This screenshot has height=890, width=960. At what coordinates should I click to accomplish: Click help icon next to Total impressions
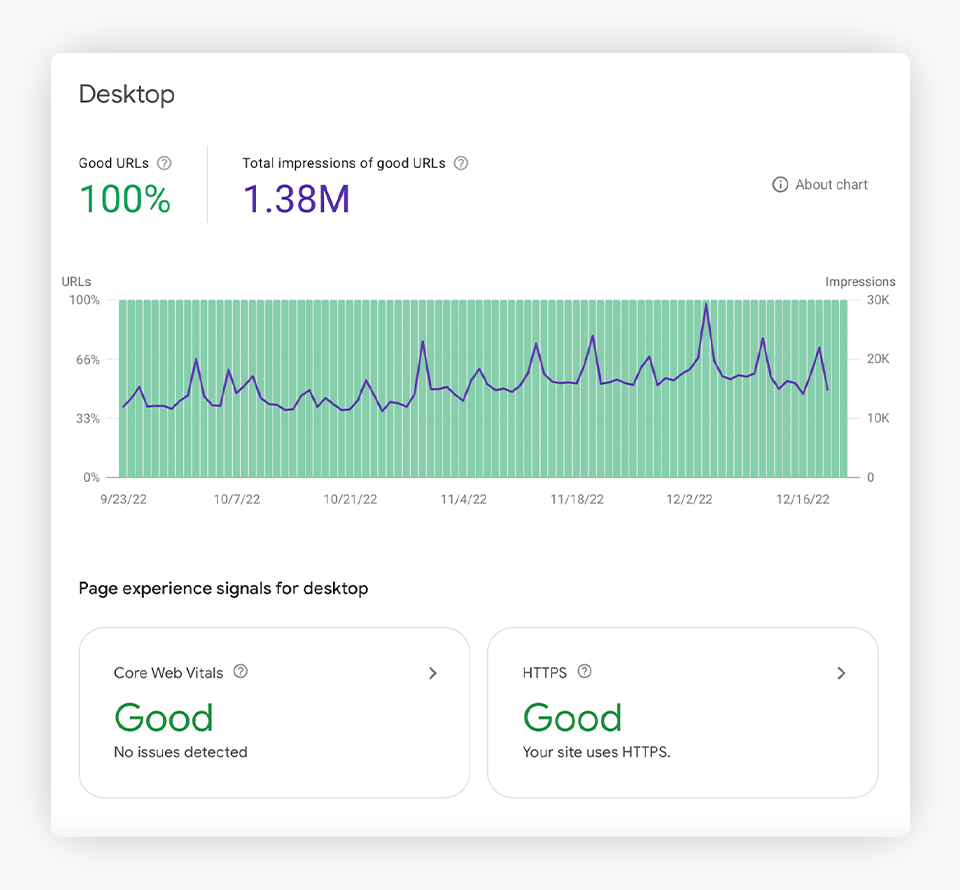tap(461, 163)
